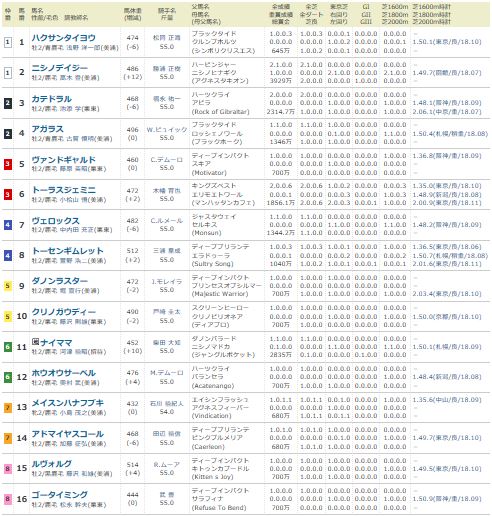Image resolution: width=492 pixels, height=516 pixels.
Task: Click the red frame 3 box beside ヴァンドギャルド
Action: 8,164
